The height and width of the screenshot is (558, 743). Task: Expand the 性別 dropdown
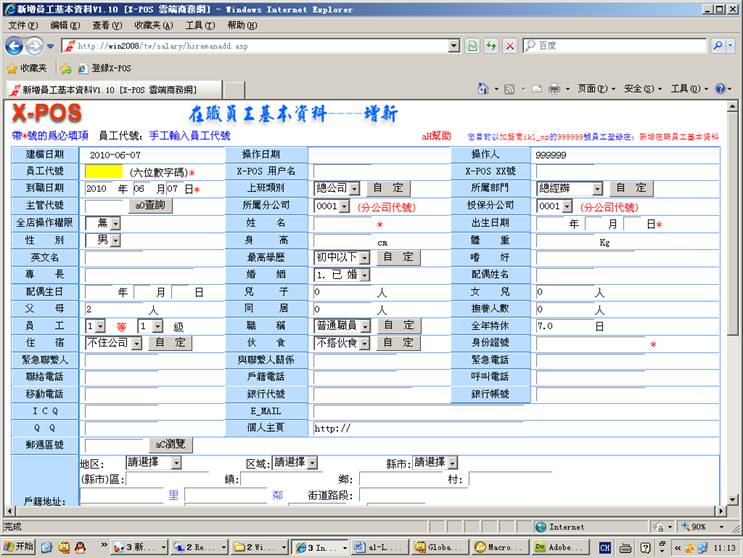[115, 241]
